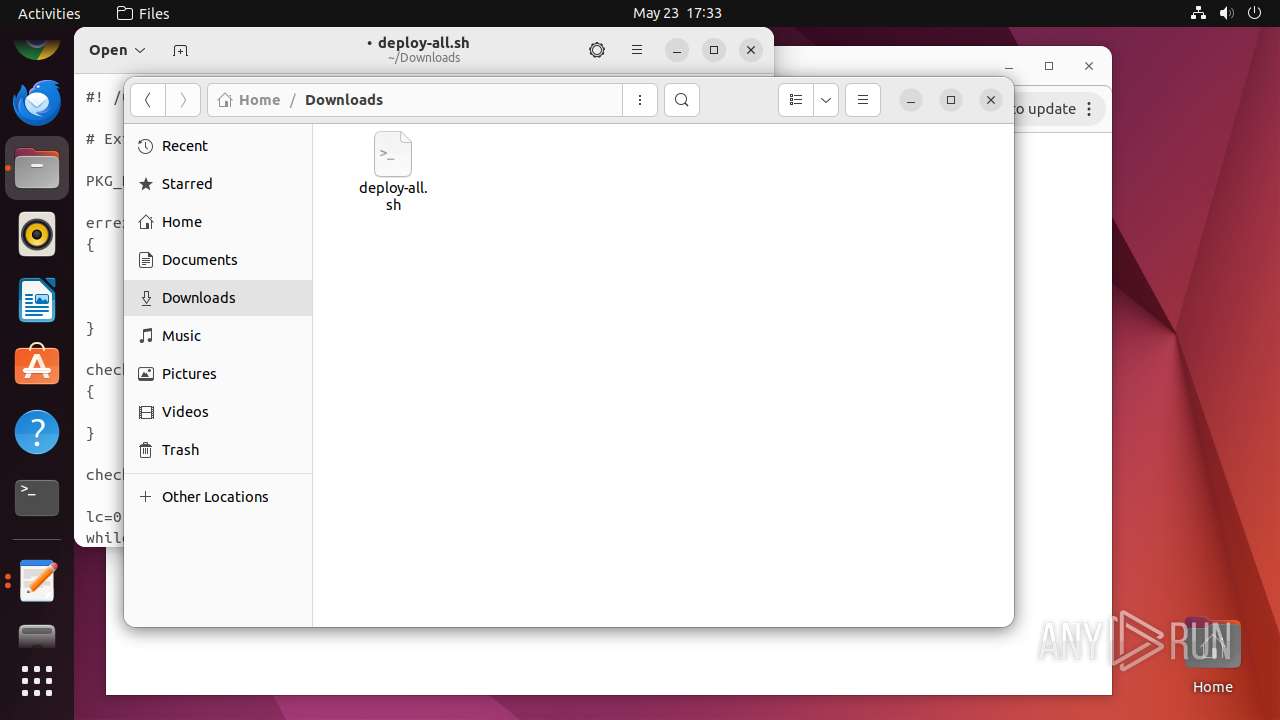1280x720 pixels.
Task: Open Files app menu in top bar
Action: 143,13
